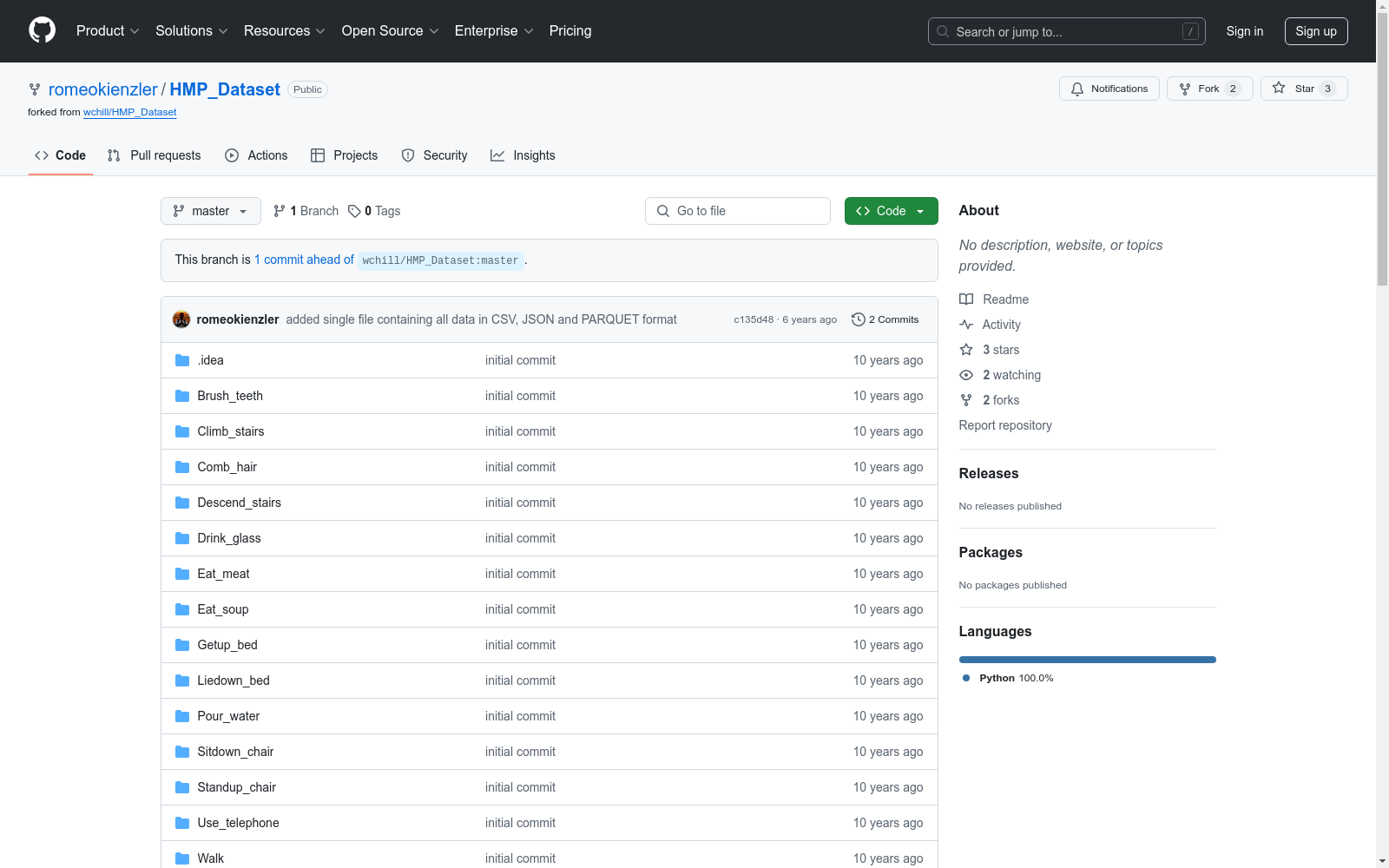This screenshot has width=1389, height=868.
Task: Open the Pricing page
Action: (570, 30)
